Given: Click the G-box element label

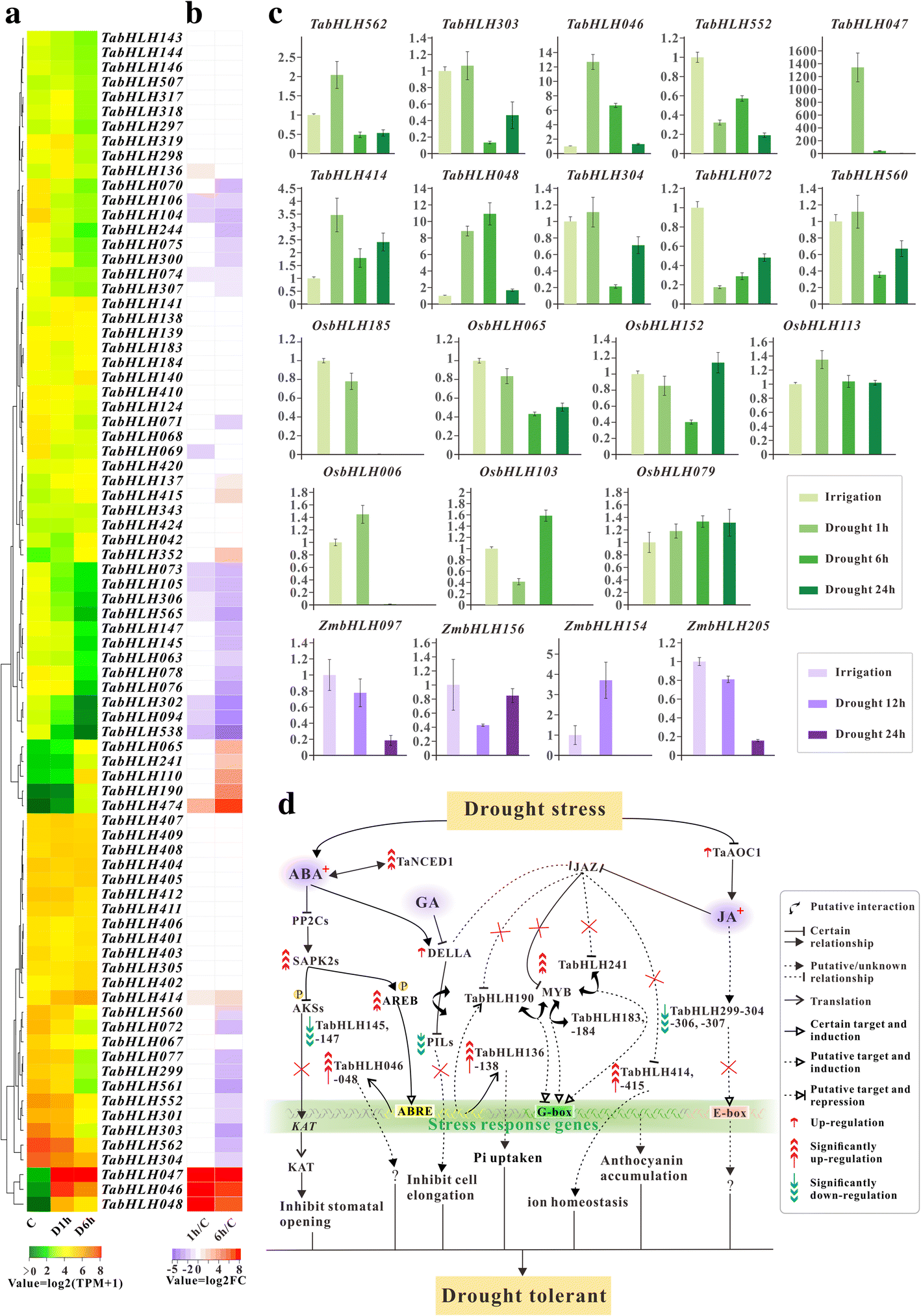Looking at the screenshot, I should 554,1112.
